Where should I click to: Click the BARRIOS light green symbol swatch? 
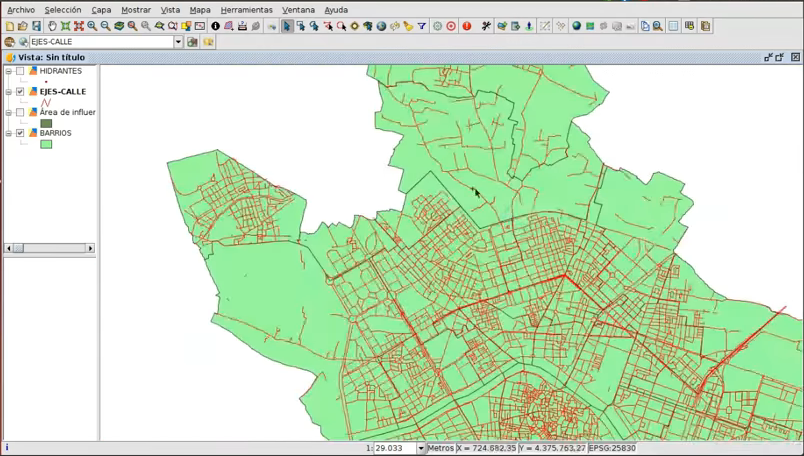click(46, 144)
